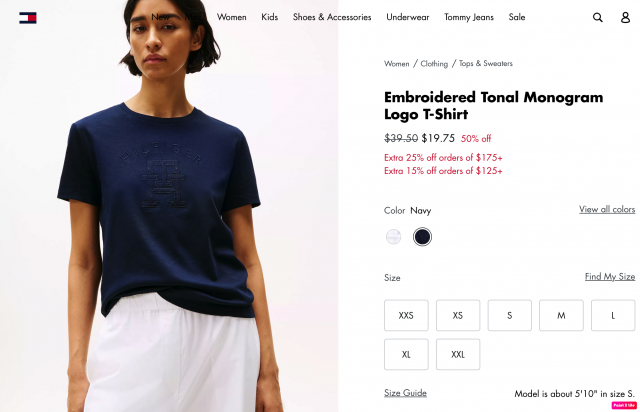Viewport: 640px width, 412px height.
Task: Select the XL size box
Action: 406,354
